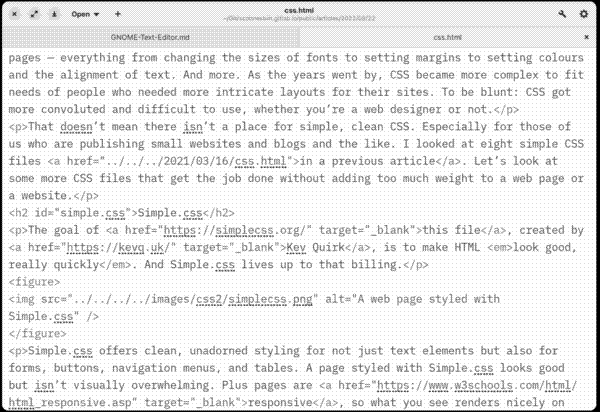
Task: Click the opening <figure> tag line
Action: coord(34,282)
